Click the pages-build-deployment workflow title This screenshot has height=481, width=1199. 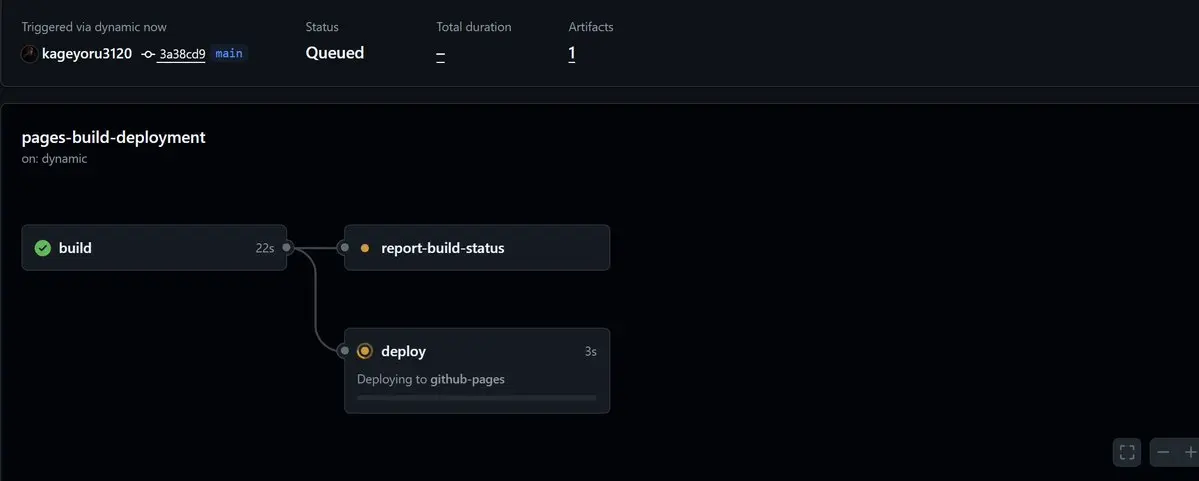pos(113,138)
